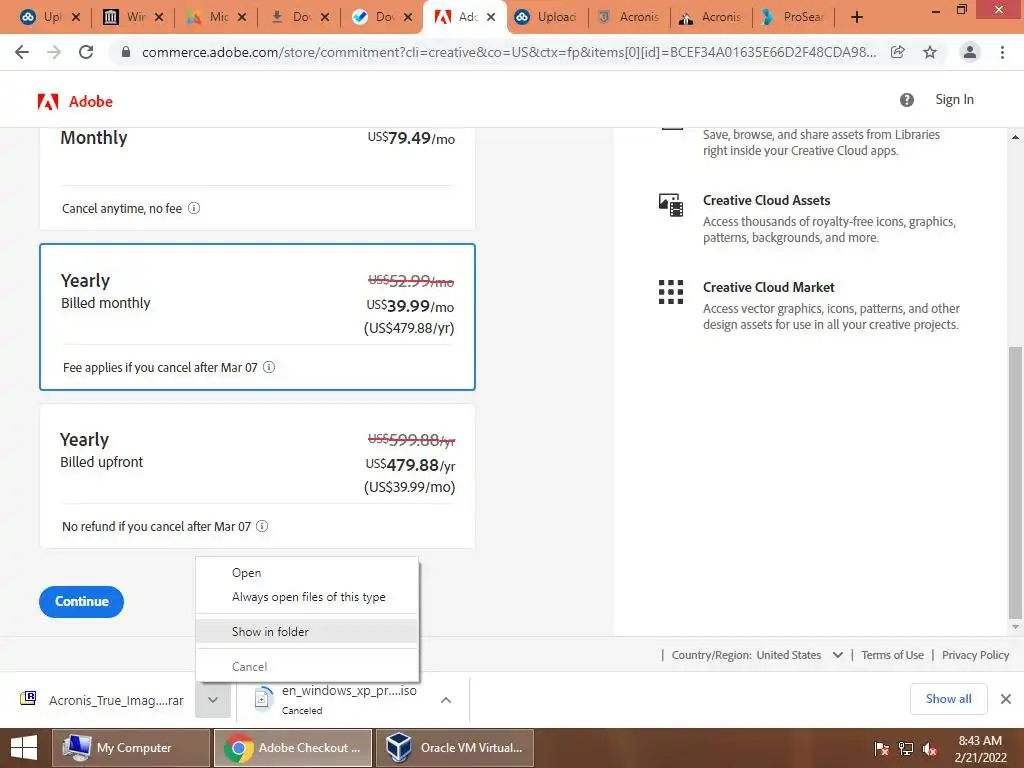
Task: Open a new tab with plus button
Action: [x=857, y=17]
